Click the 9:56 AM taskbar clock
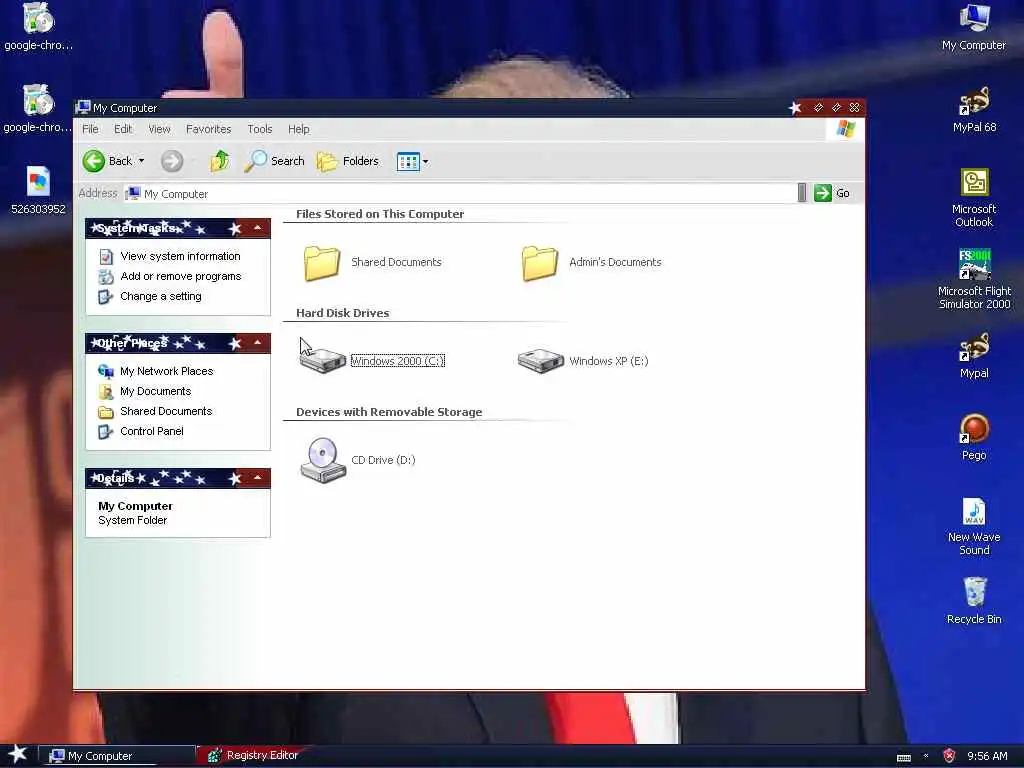This screenshot has height=768, width=1024. (987, 756)
